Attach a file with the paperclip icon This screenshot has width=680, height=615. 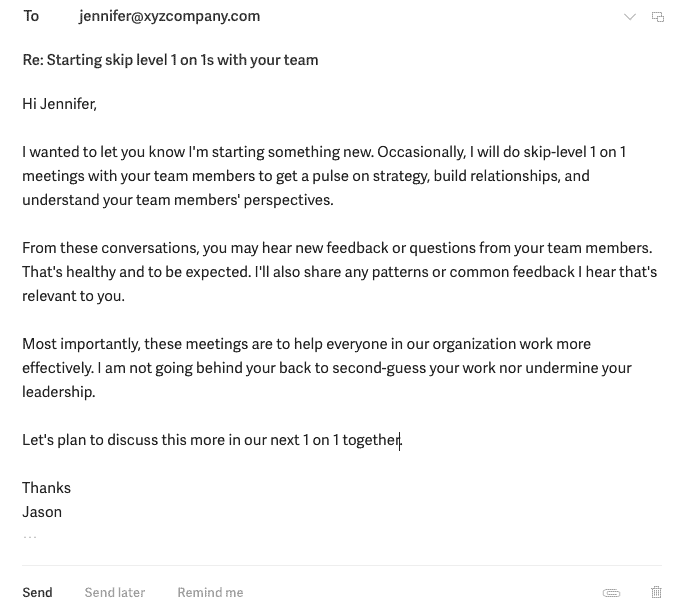point(611,592)
